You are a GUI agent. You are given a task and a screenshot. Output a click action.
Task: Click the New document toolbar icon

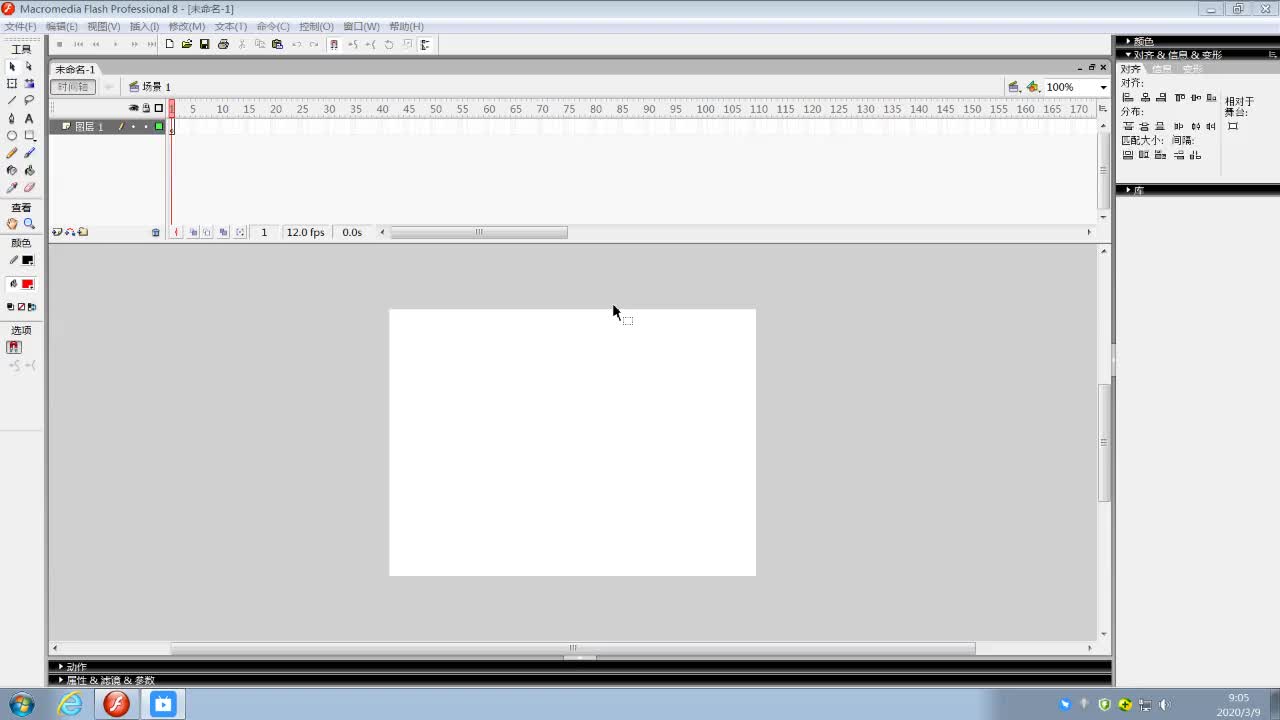[169, 44]
